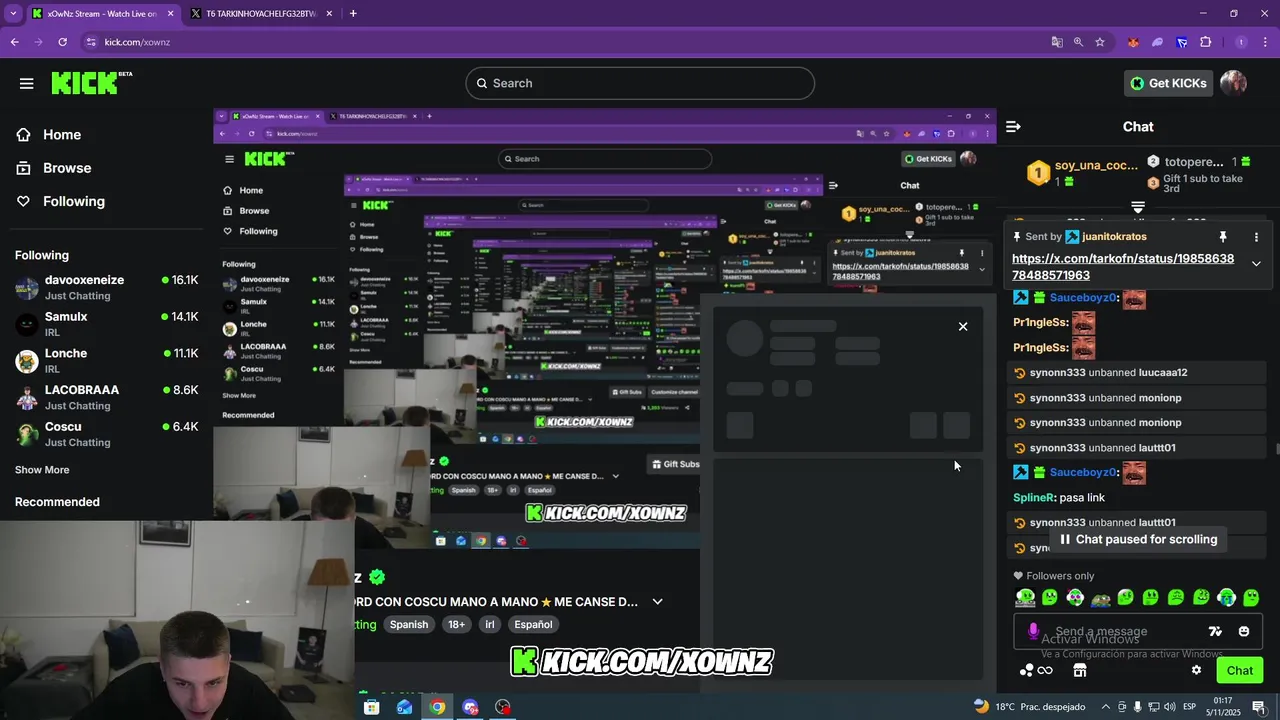Open Windows notification center
Viewport: 1280px width, 720px height.
(1259, 707)
